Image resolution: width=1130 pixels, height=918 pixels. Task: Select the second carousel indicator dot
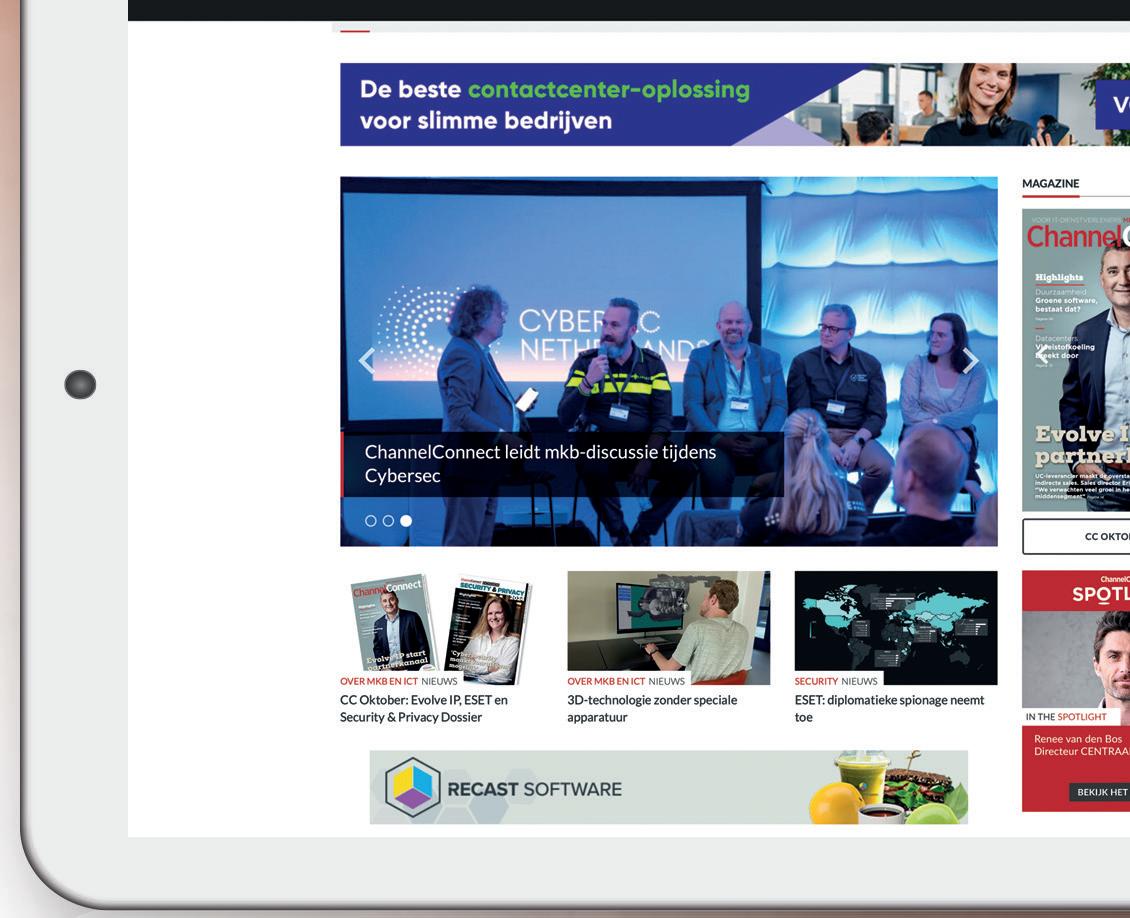[x=388, y=520]
